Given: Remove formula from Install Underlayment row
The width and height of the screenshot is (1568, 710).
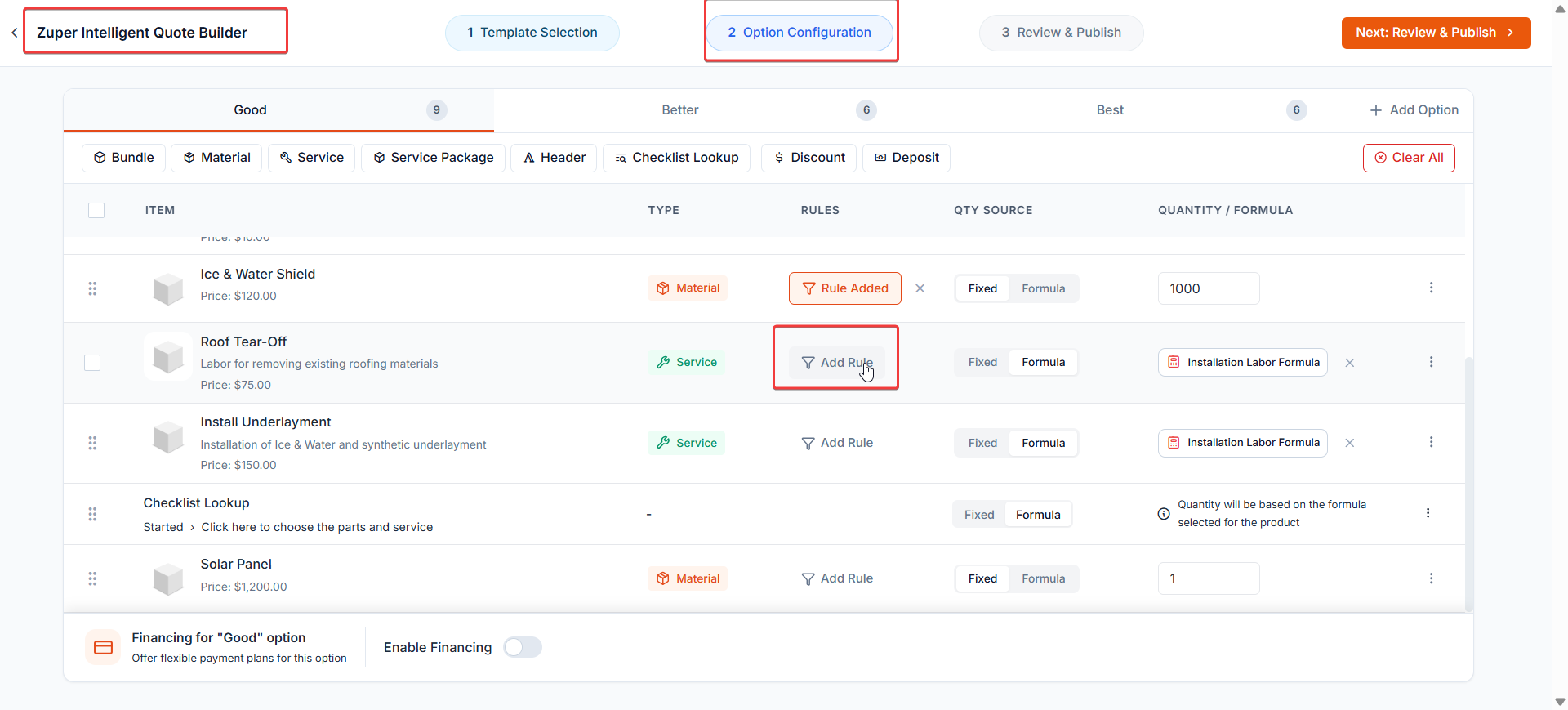Looking at the screenshot, I should [1350, 443].
